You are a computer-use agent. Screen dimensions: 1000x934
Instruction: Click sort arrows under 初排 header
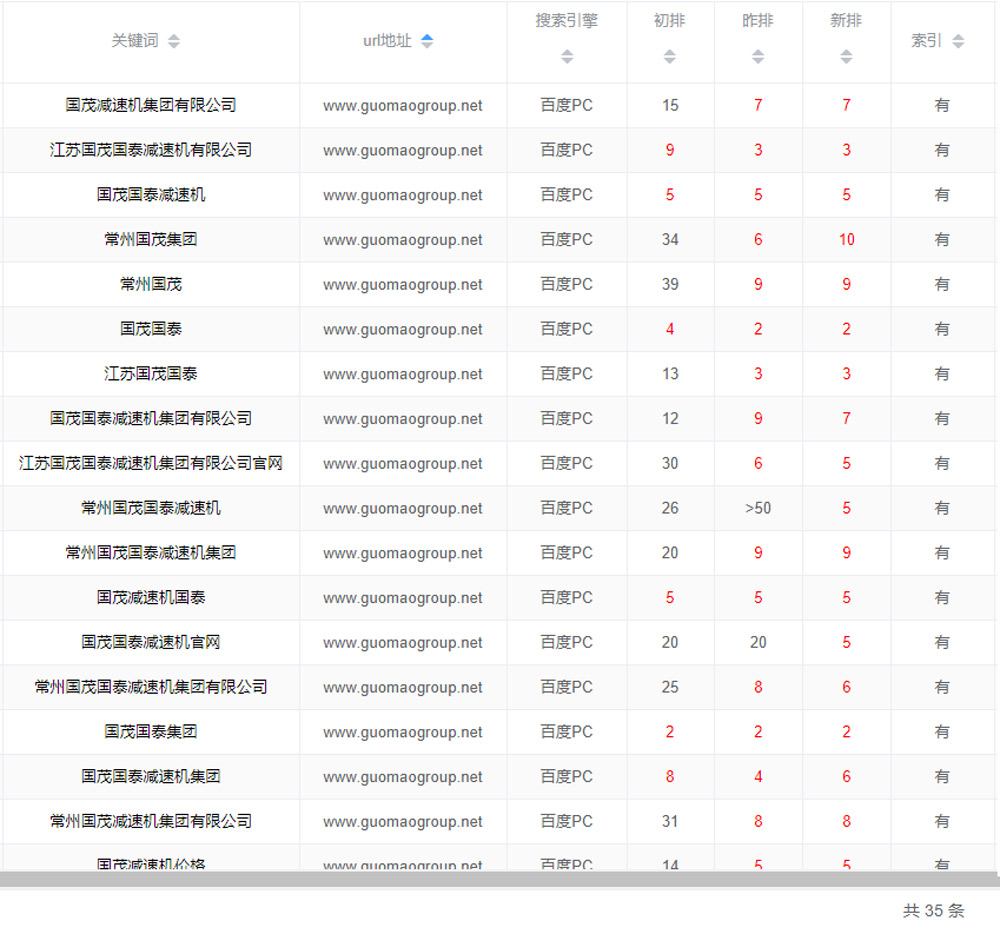pyautogui.click(x=670, y=57)
